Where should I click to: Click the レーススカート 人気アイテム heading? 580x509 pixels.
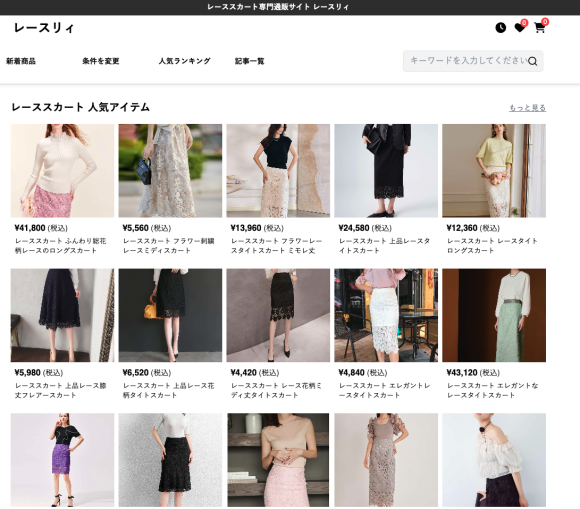81,107
